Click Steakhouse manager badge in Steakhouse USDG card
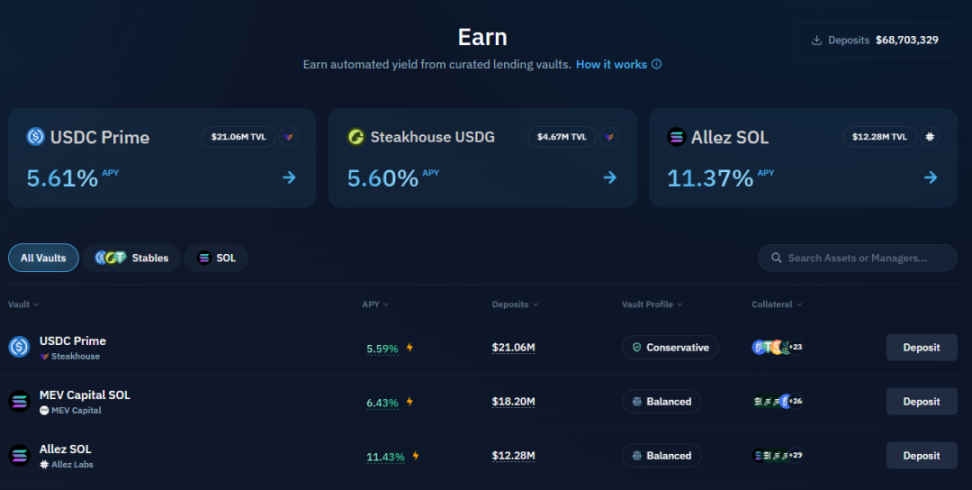The height and width of the screenshot is (490, 972). [609, 137]
